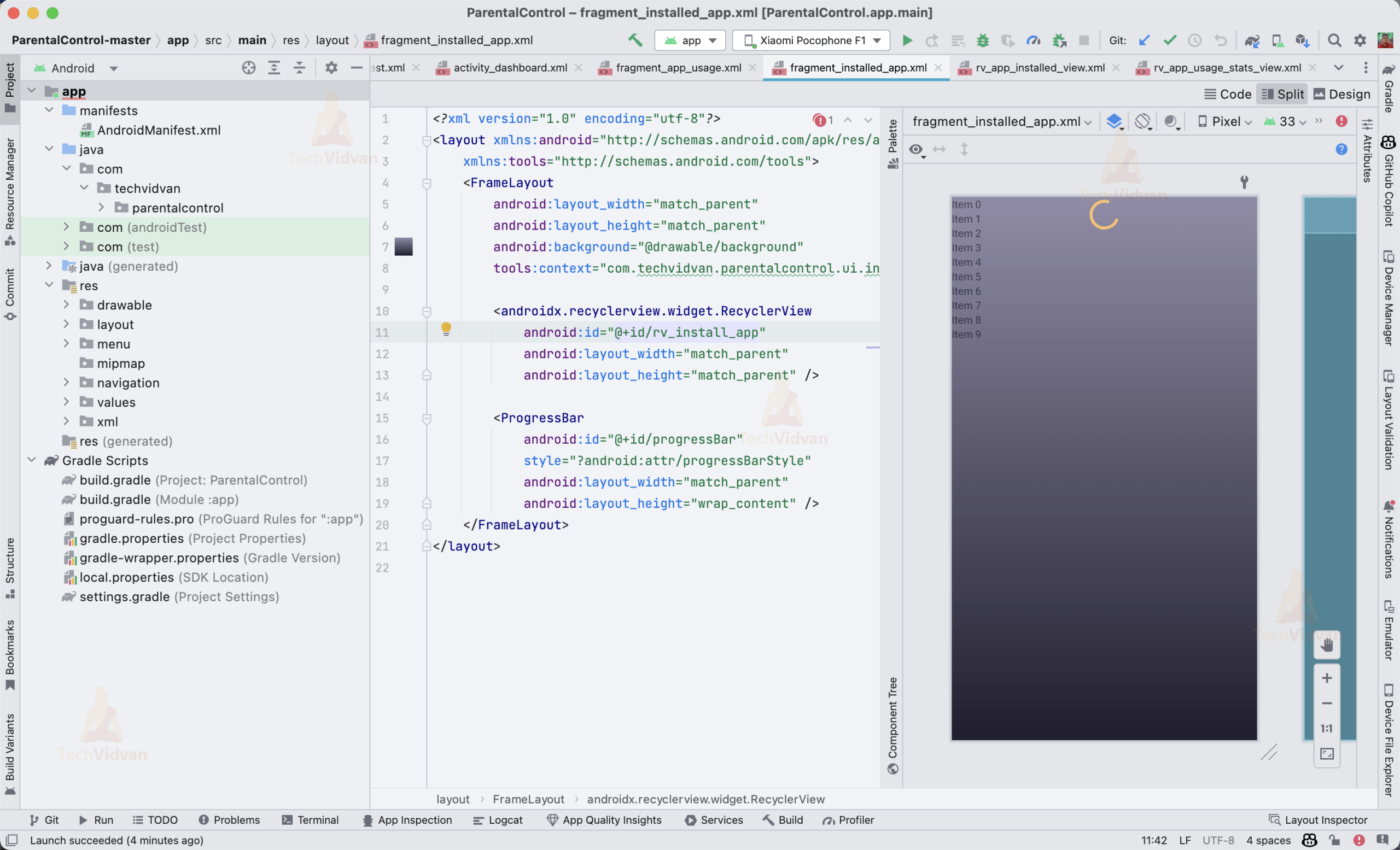
Task: Open the Logcat tool window
Action: pos(498,819)
